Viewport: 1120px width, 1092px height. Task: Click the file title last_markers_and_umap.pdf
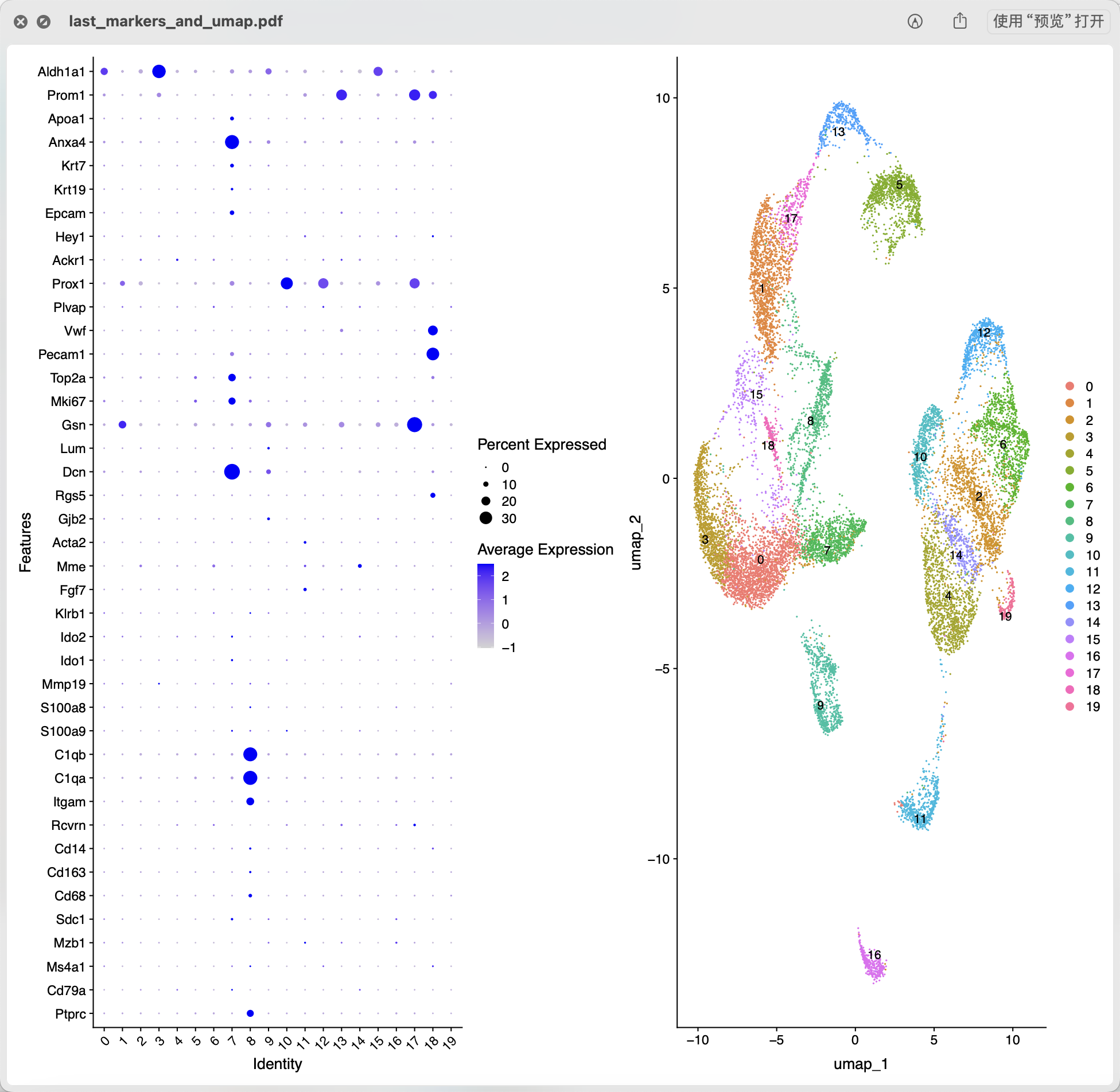(176, 21)
